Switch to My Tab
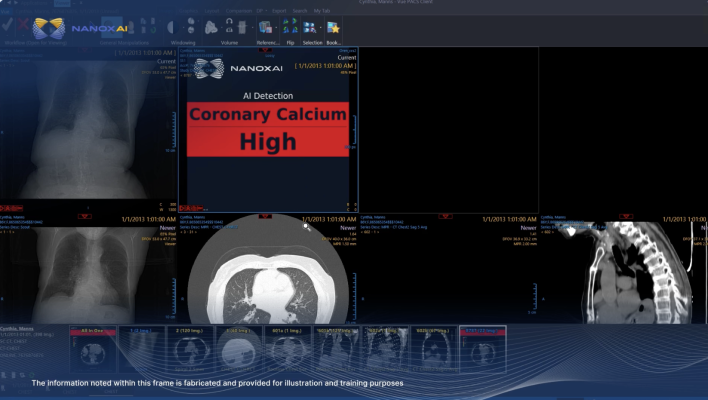The image size is (708, 400). (322, 11)
